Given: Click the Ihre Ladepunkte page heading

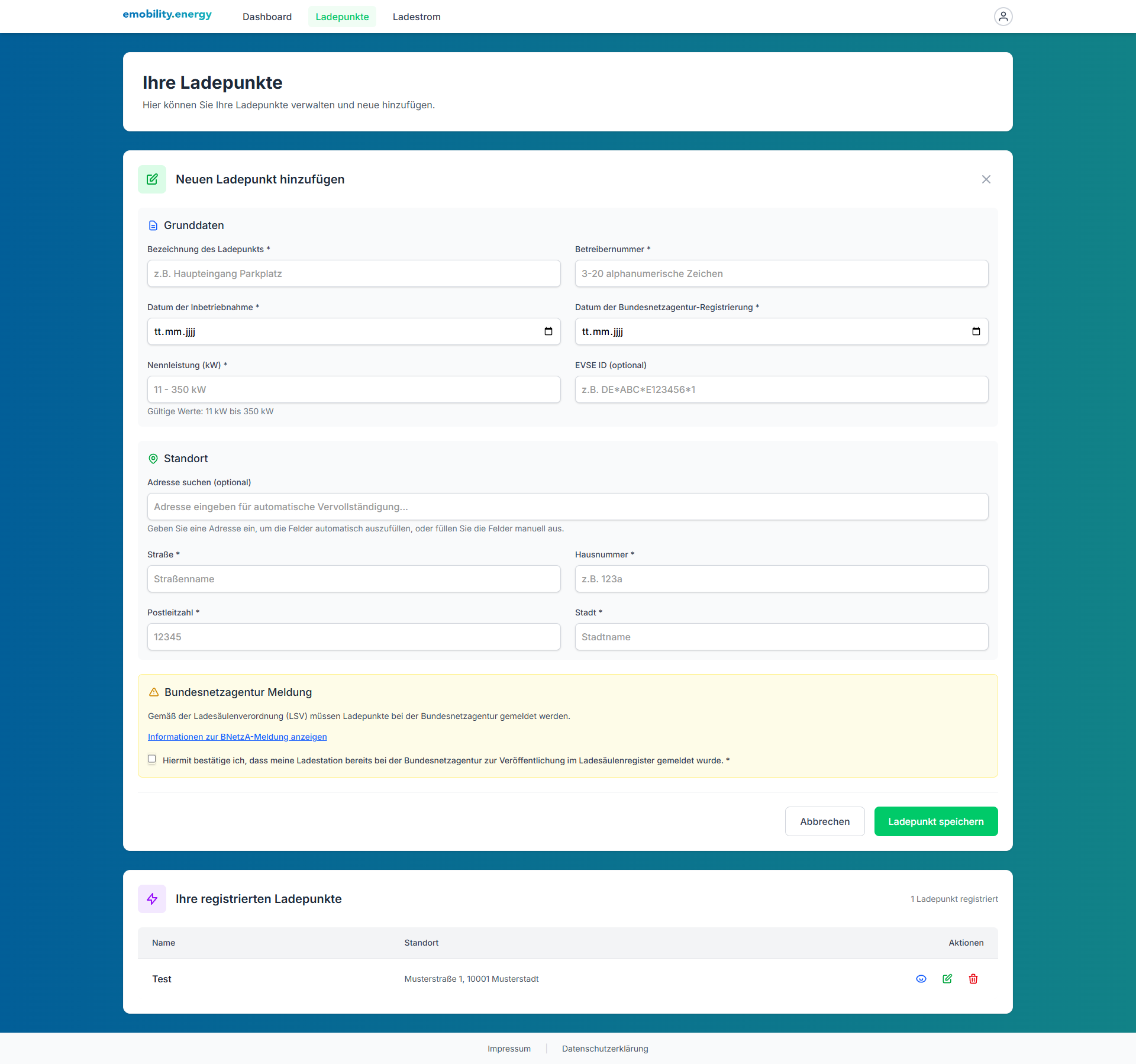Looking at the screenshot, I should pos(212,83).
